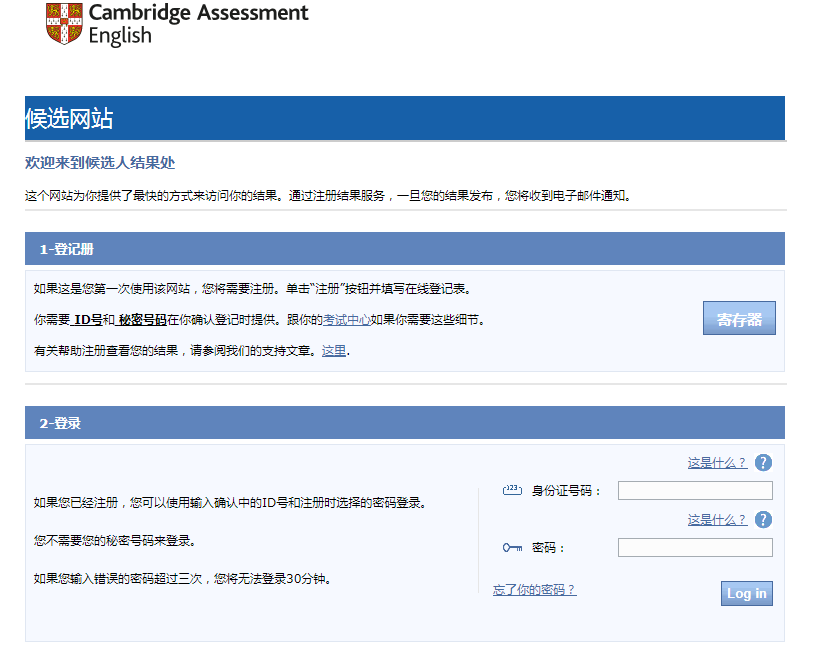Click the 欢迎来到候选人结果处 heading
Image resolution: width=813 pixels, height=650 pixels.
[100, 163]
